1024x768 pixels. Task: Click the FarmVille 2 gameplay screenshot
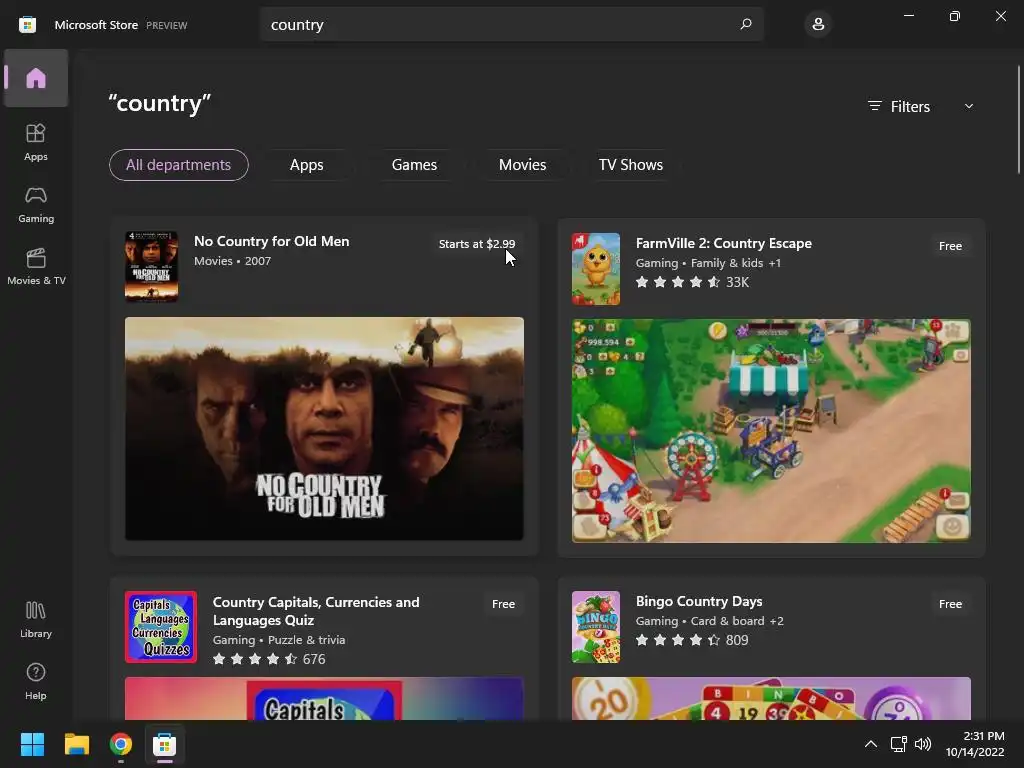[x=771, y=430]
